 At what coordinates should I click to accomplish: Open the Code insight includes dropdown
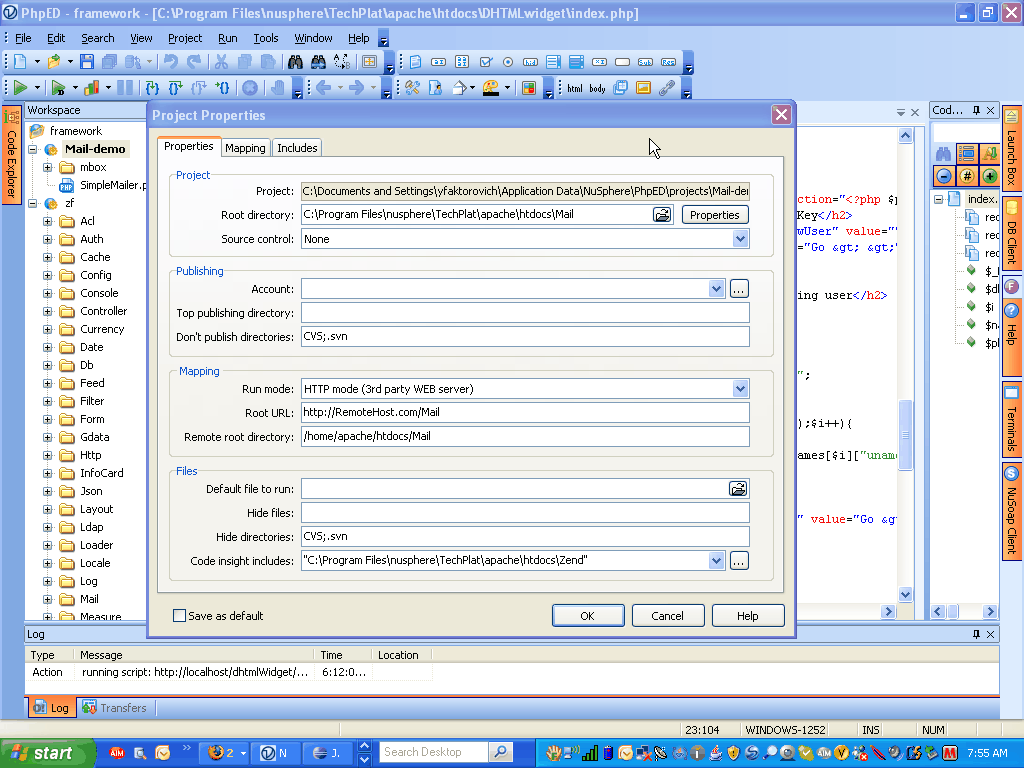(x=716, y=560)
